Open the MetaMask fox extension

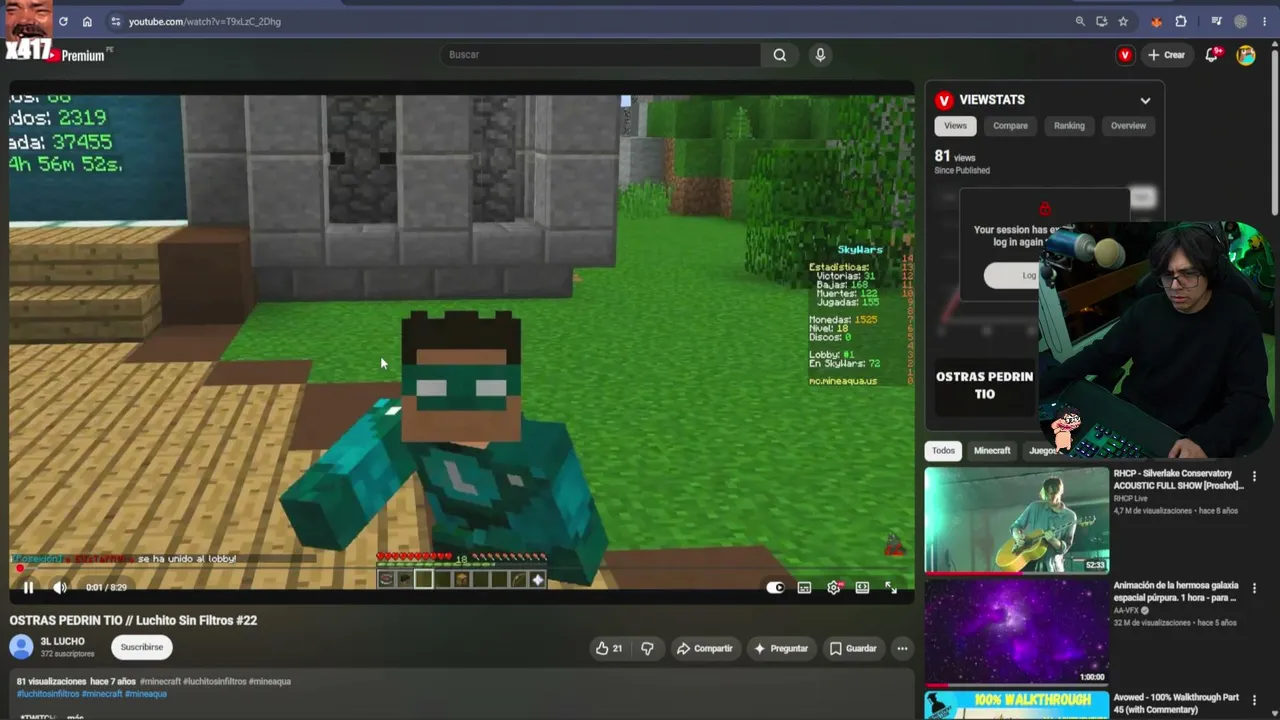coord(1157,21)
